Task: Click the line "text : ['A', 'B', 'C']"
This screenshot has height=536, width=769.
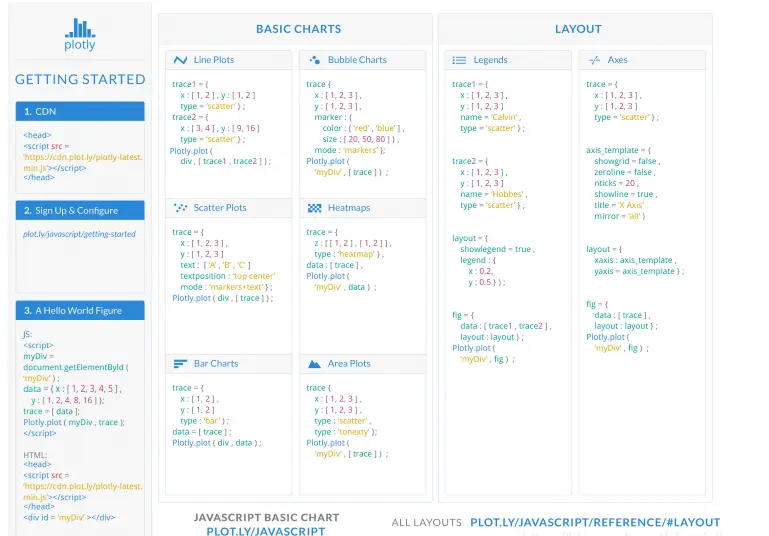Action: 215,265
